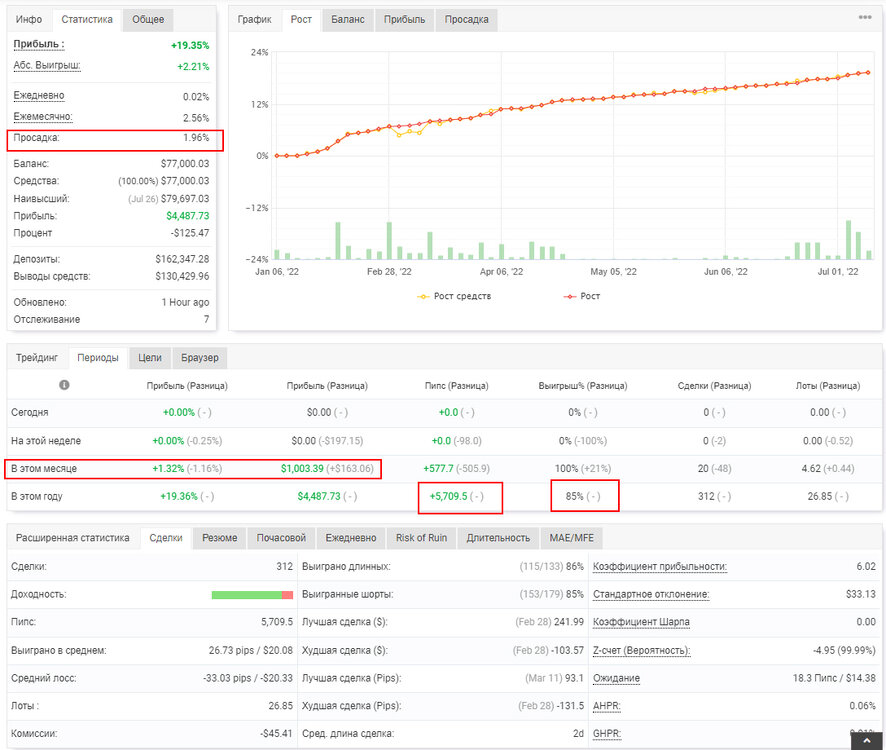Click the Коэффициент Шарпа link

tap(641, 622)
